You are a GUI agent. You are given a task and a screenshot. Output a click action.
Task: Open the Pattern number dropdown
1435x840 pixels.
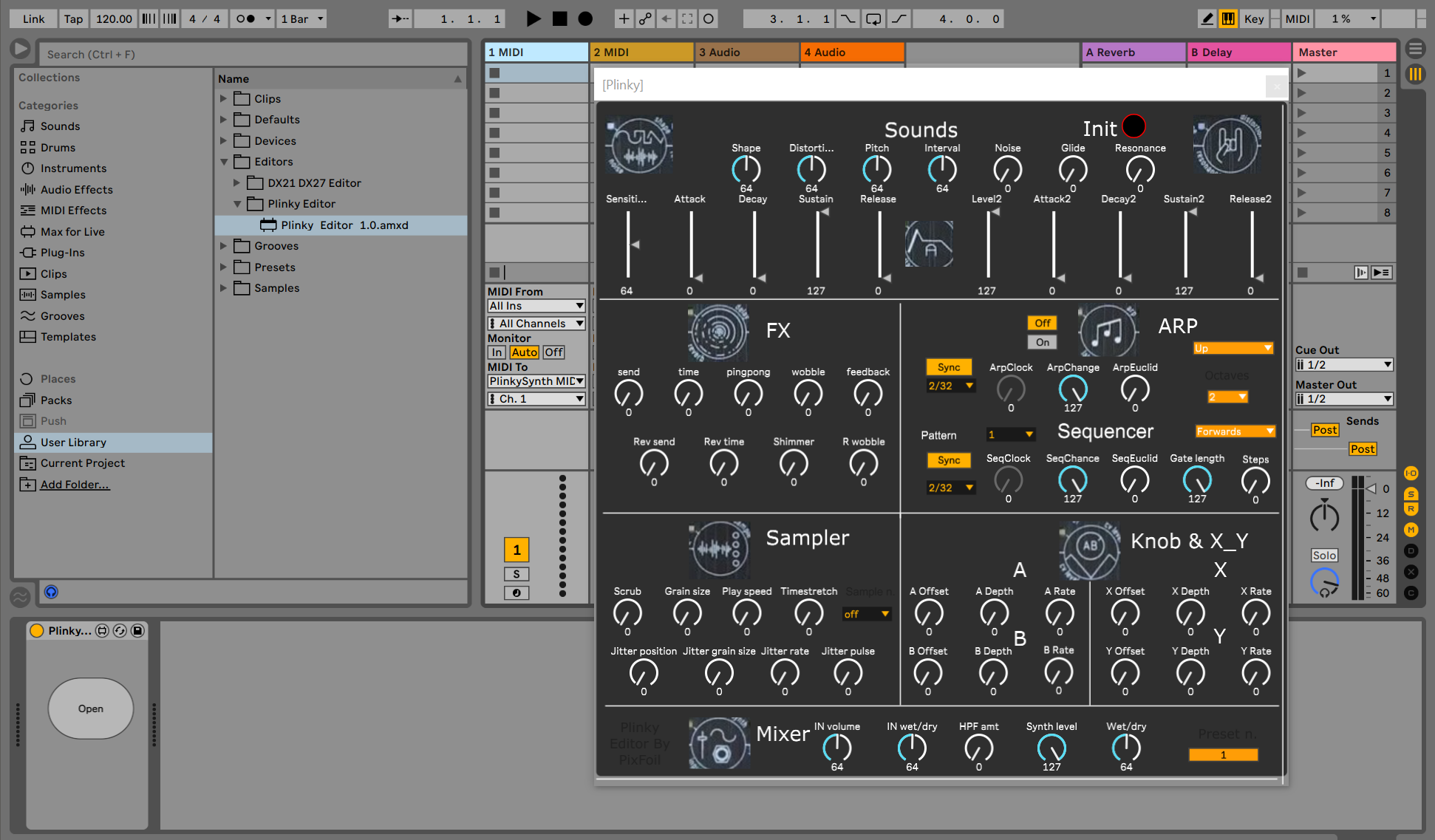tap(1010, 434)
